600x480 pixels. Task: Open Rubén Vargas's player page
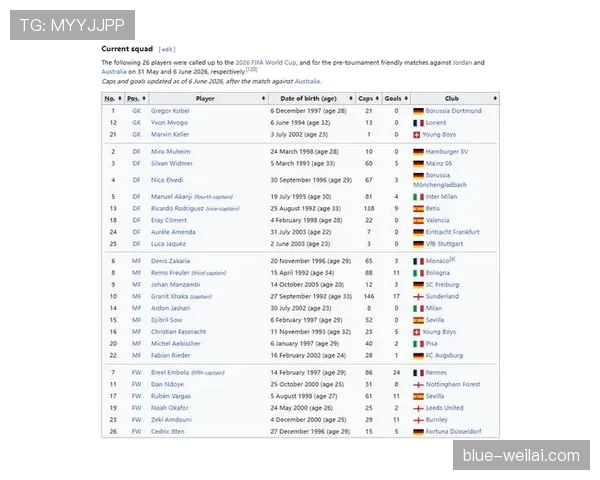tap(171, 396)
